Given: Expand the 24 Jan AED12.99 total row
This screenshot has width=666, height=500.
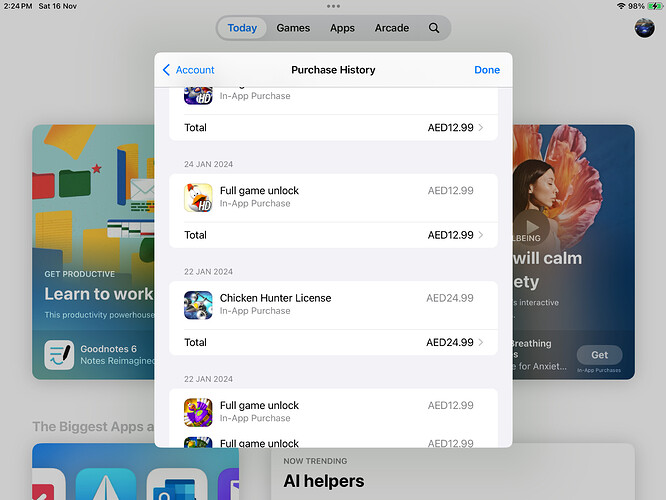Looking at the screenshot, I should 333,235.
